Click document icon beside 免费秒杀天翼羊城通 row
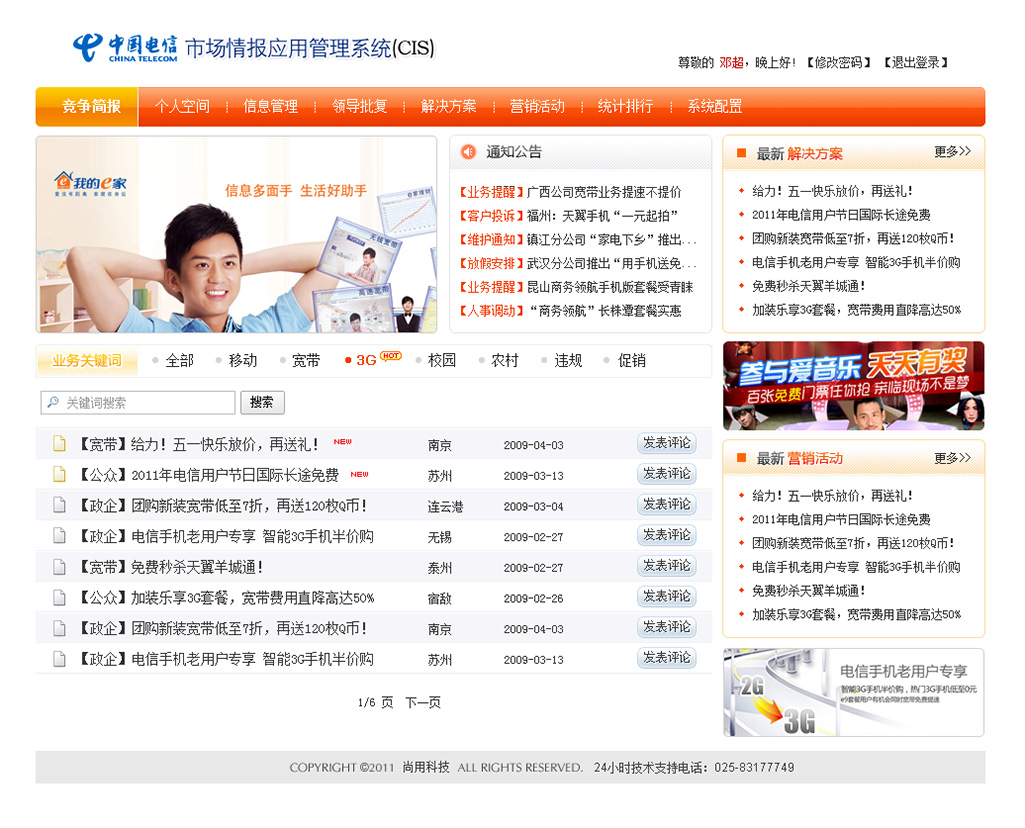The image size is (1025, 828). click(x=60, y=567)
